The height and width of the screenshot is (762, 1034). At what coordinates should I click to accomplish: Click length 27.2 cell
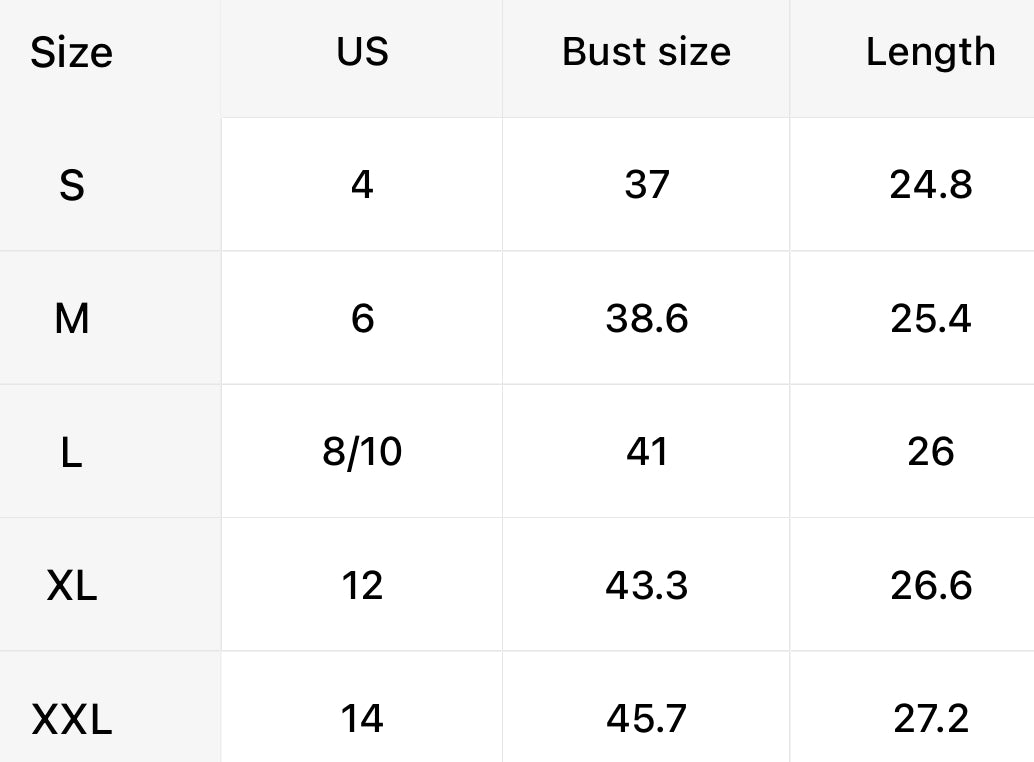tap(930, 719)
